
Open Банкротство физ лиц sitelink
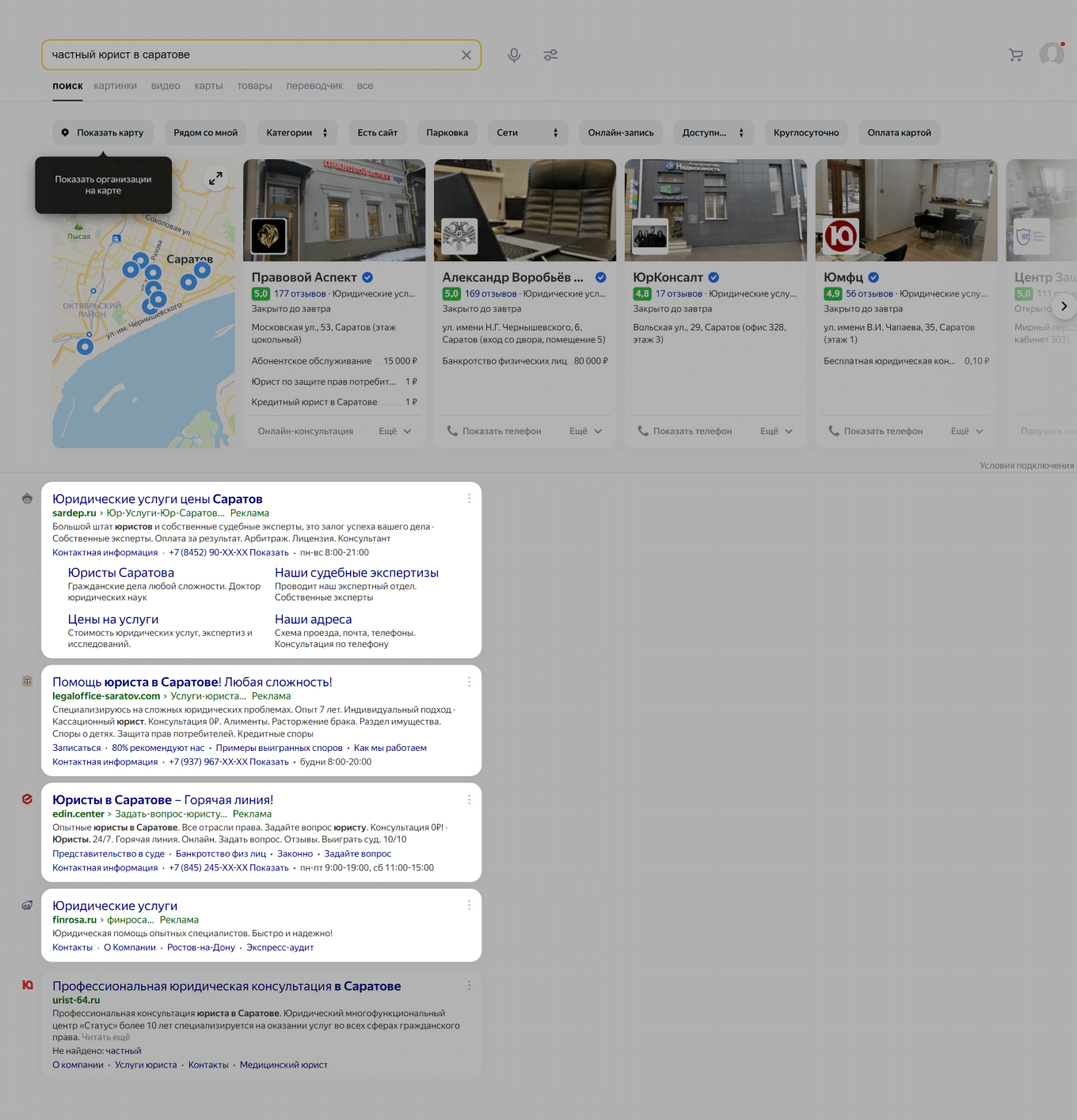click(221, 854)
